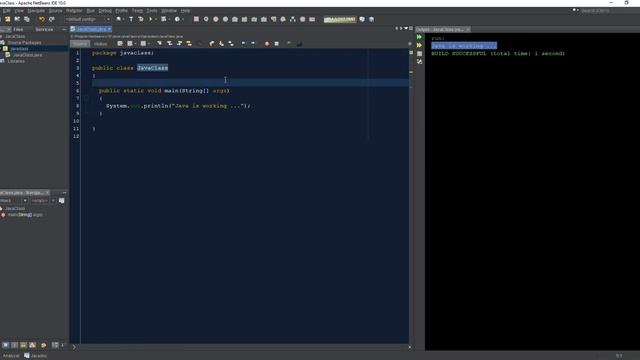Select JavaClass project root node
The width and height of the screenshot is (640, 360).
point(15,36)
